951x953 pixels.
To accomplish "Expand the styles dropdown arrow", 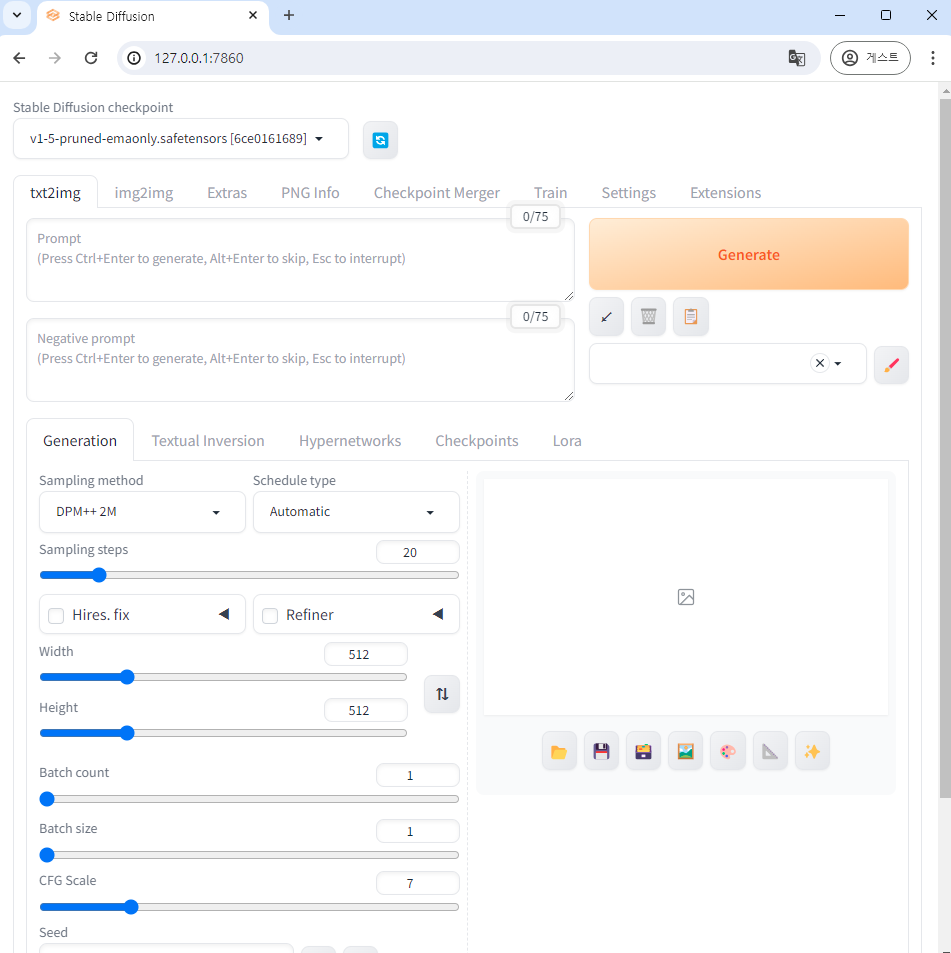I will (x=838, y=363).
